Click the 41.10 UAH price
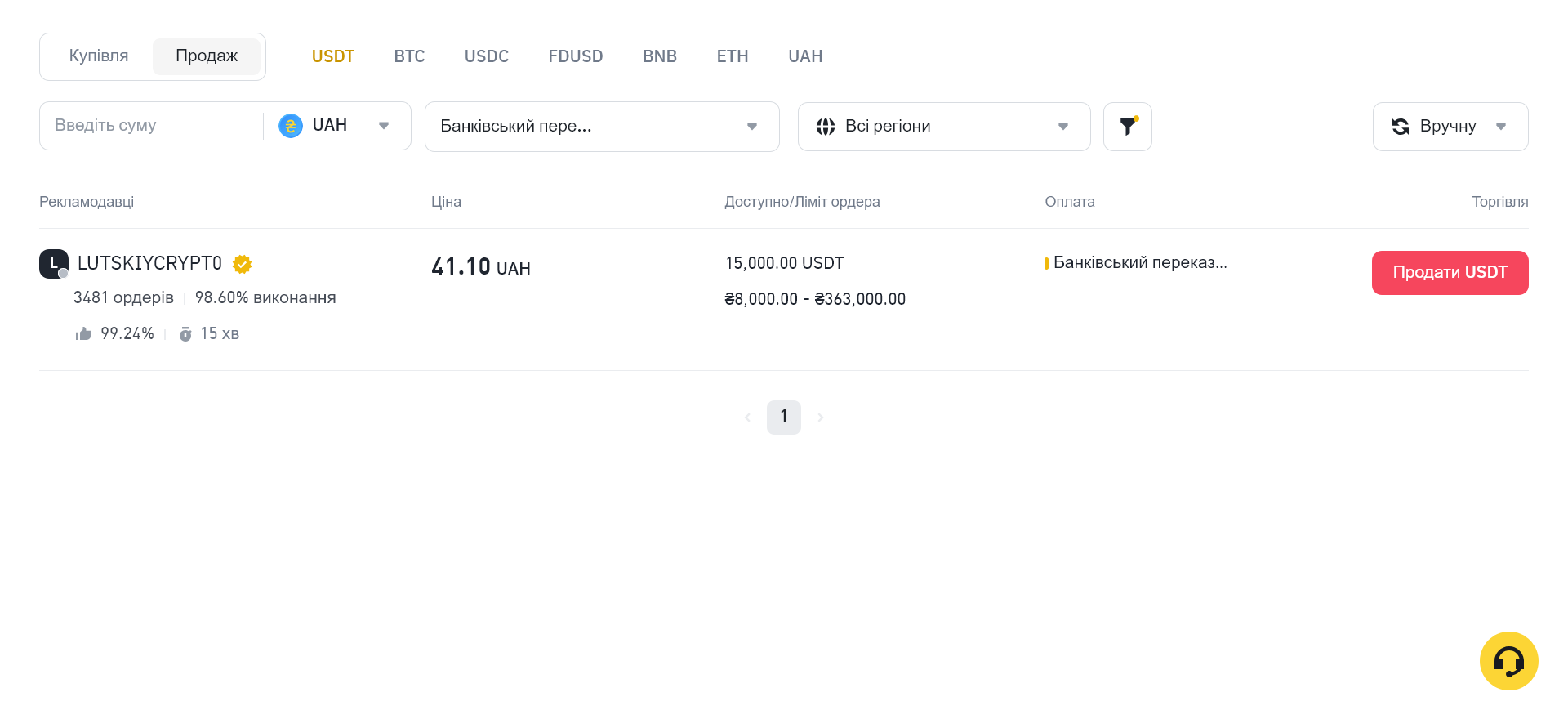The image size is (1568, 719). (x=481, y=267)
